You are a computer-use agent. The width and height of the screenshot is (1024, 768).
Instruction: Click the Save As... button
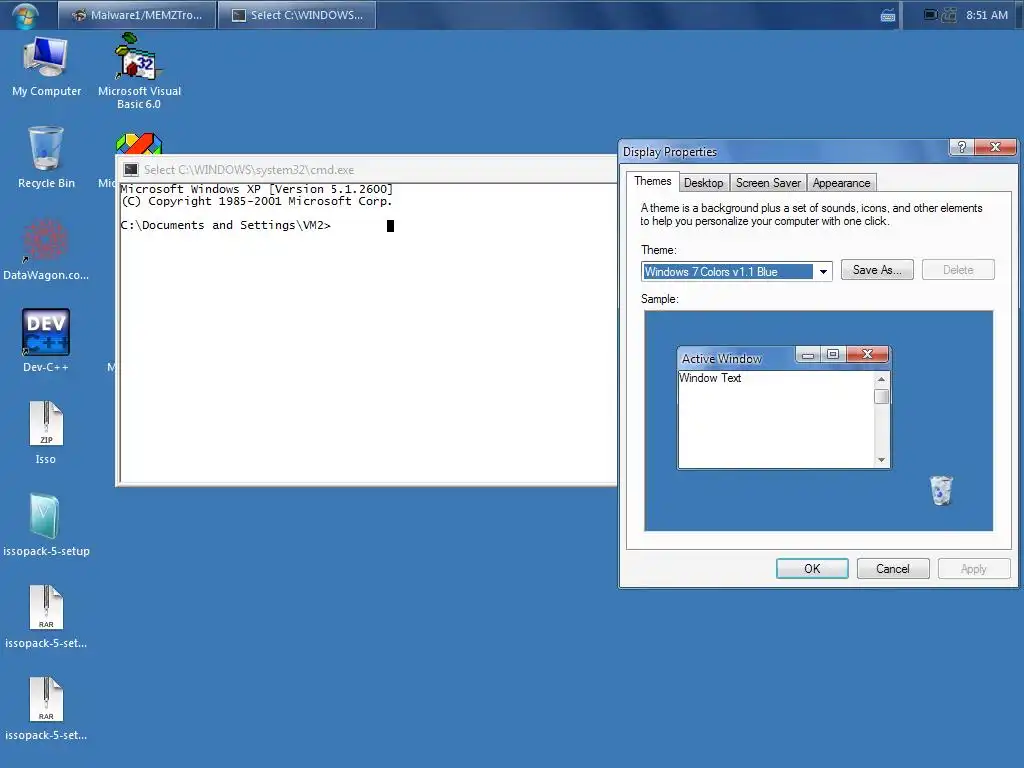tap(877, 270)
